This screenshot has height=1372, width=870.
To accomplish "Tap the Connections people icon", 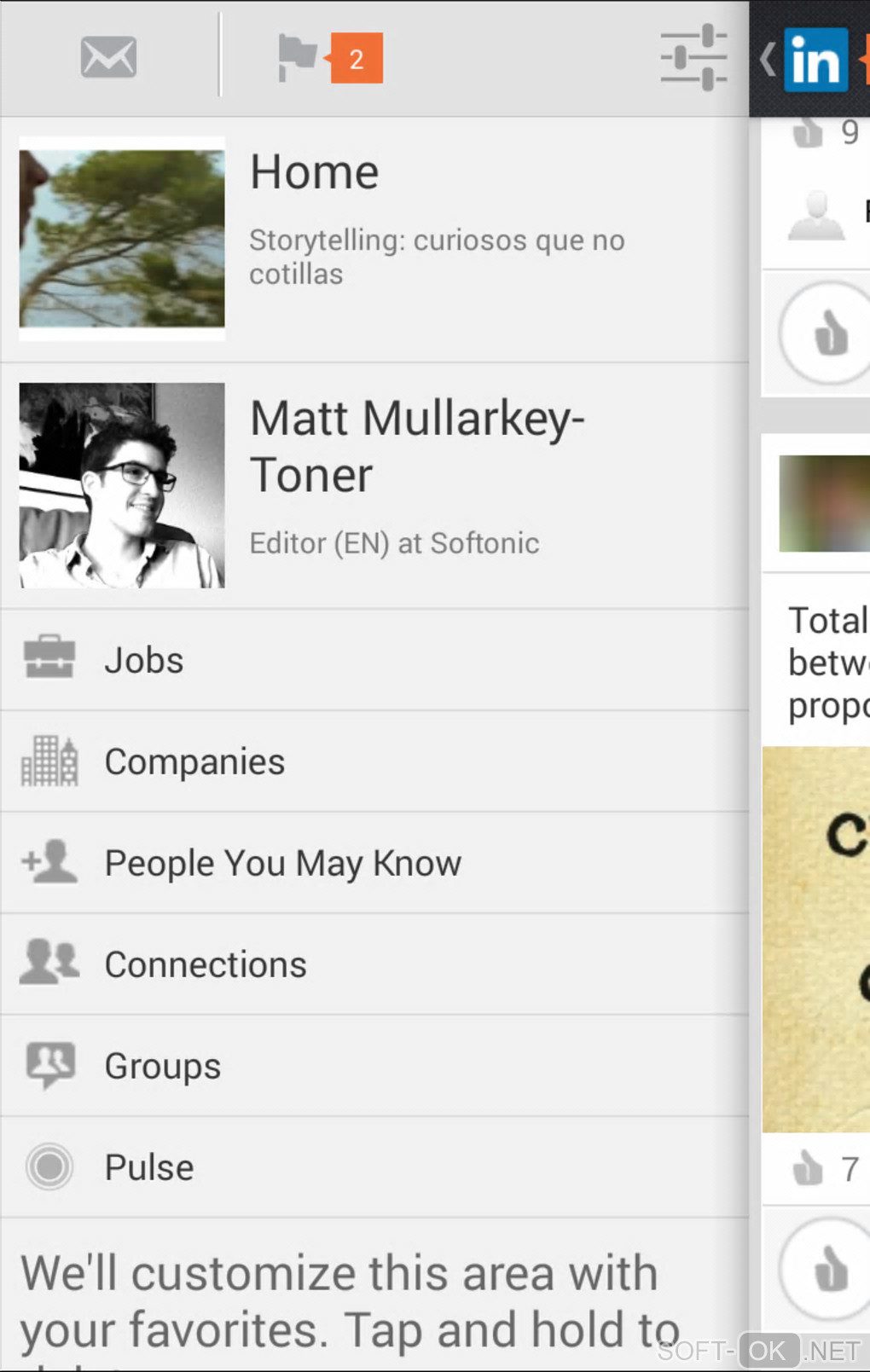I will (x=49, y=962).
